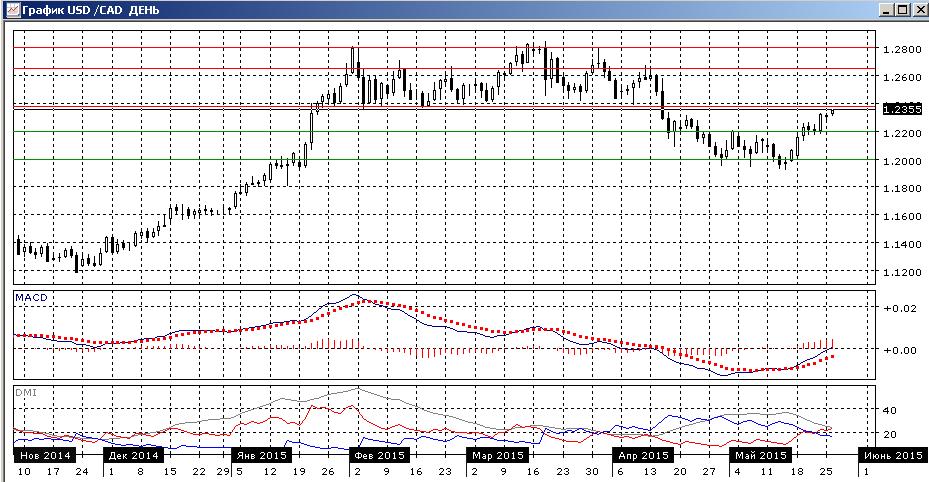Screen dimensions: 929x482
Task: Close the USD/CAD chart window
Action: point(920,9)
